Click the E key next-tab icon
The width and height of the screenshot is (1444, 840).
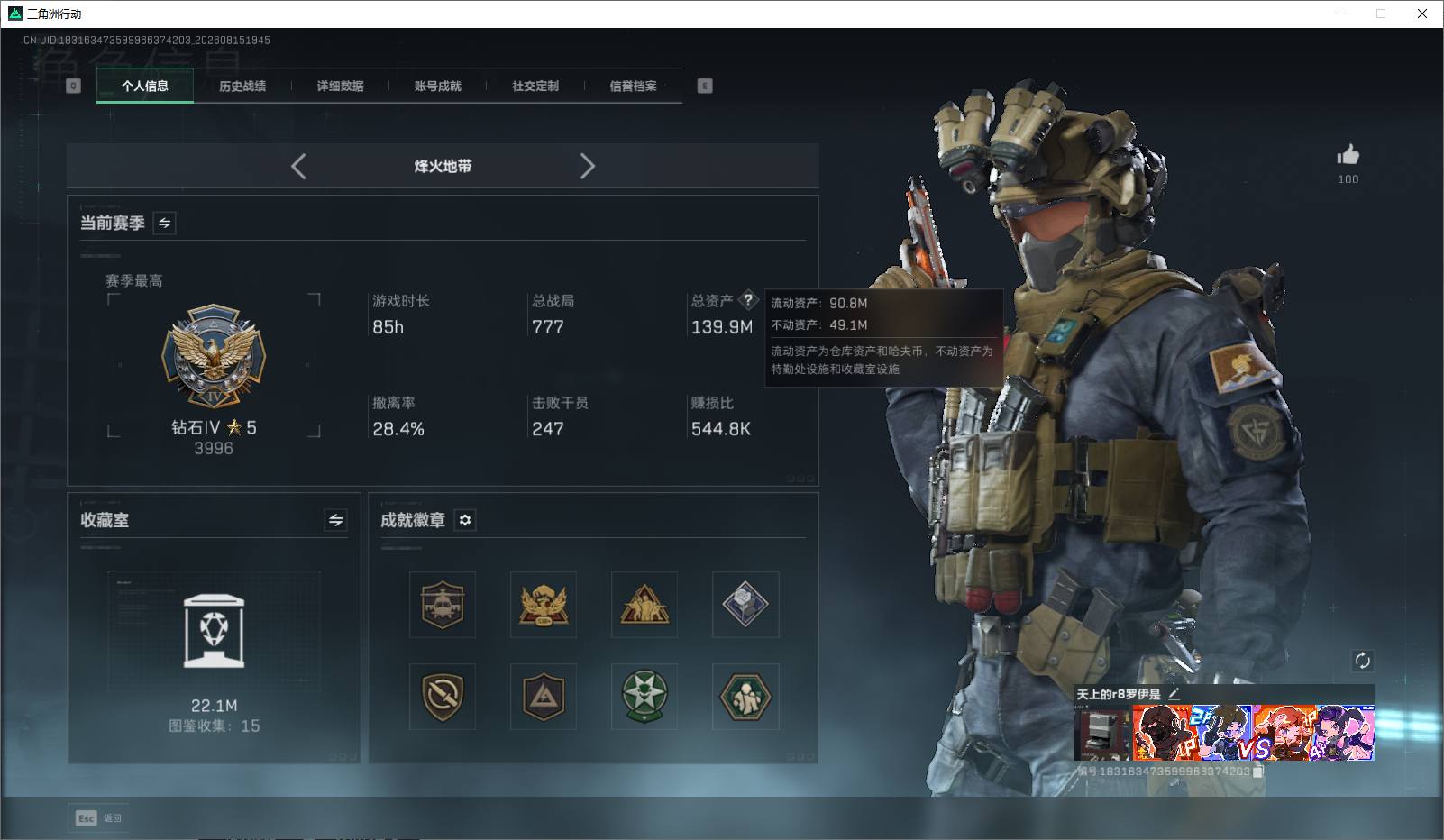coord(705,86)
